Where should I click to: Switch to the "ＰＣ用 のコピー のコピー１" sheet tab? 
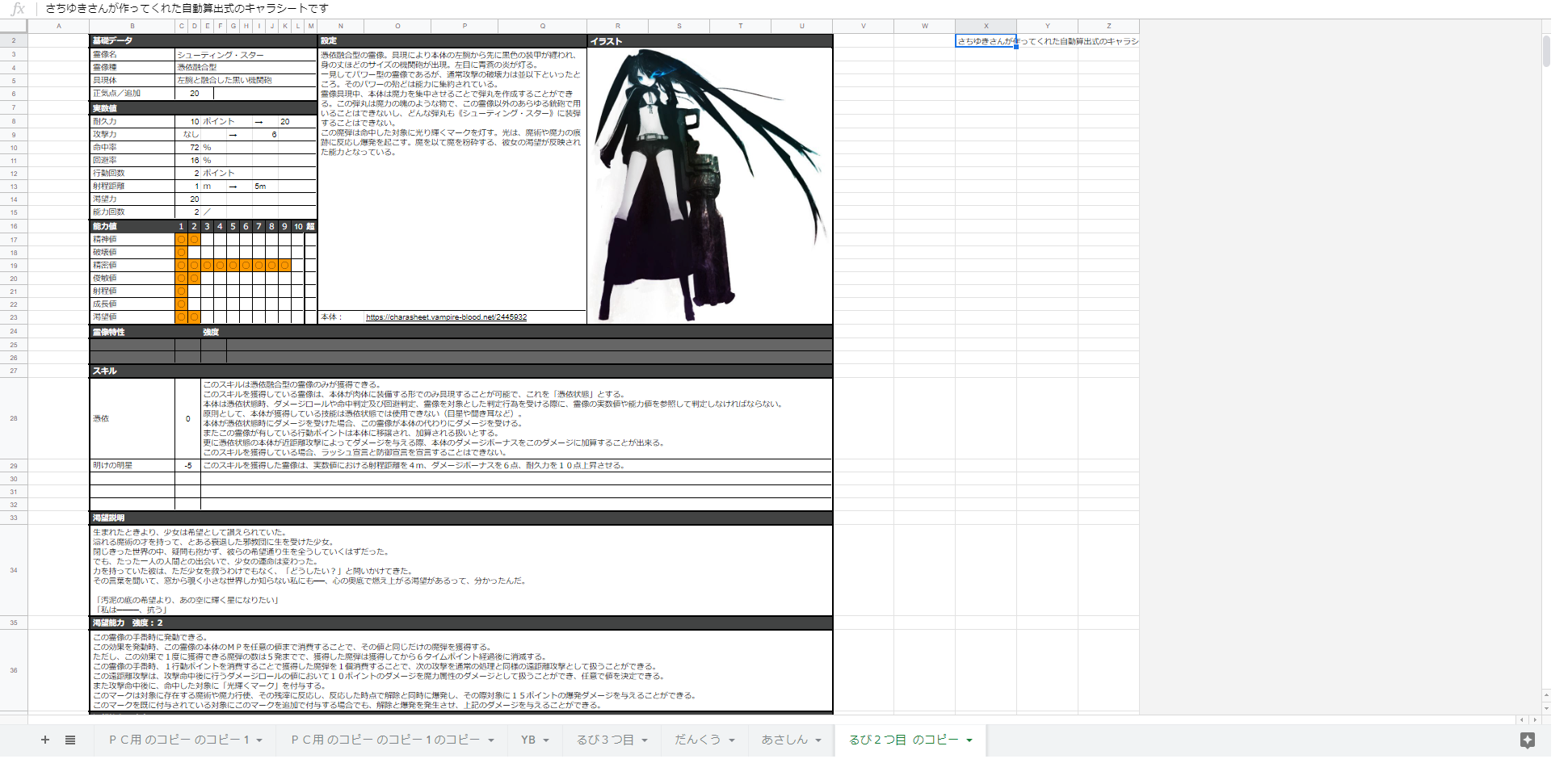coord(179,740)
